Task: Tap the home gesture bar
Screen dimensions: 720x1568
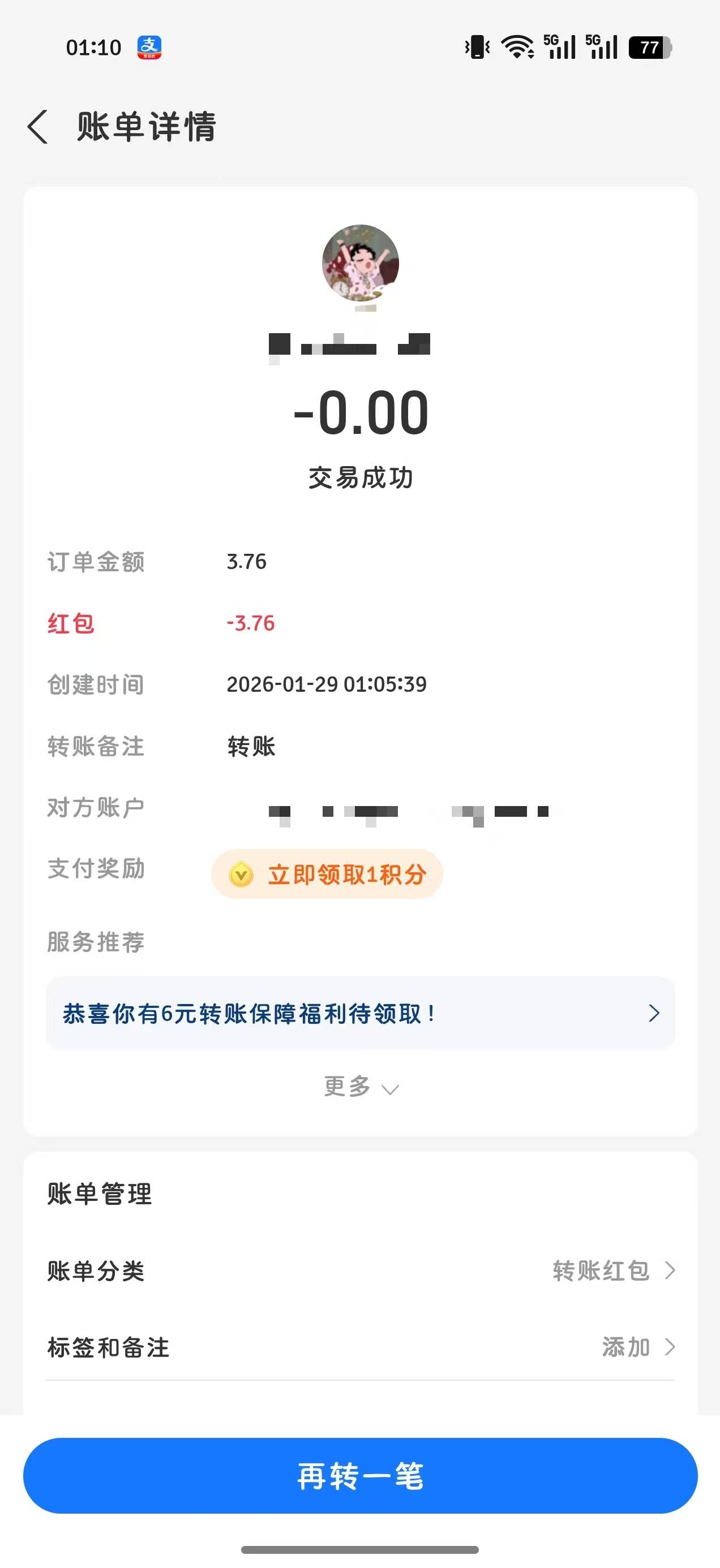Action: pos(360,1550)
